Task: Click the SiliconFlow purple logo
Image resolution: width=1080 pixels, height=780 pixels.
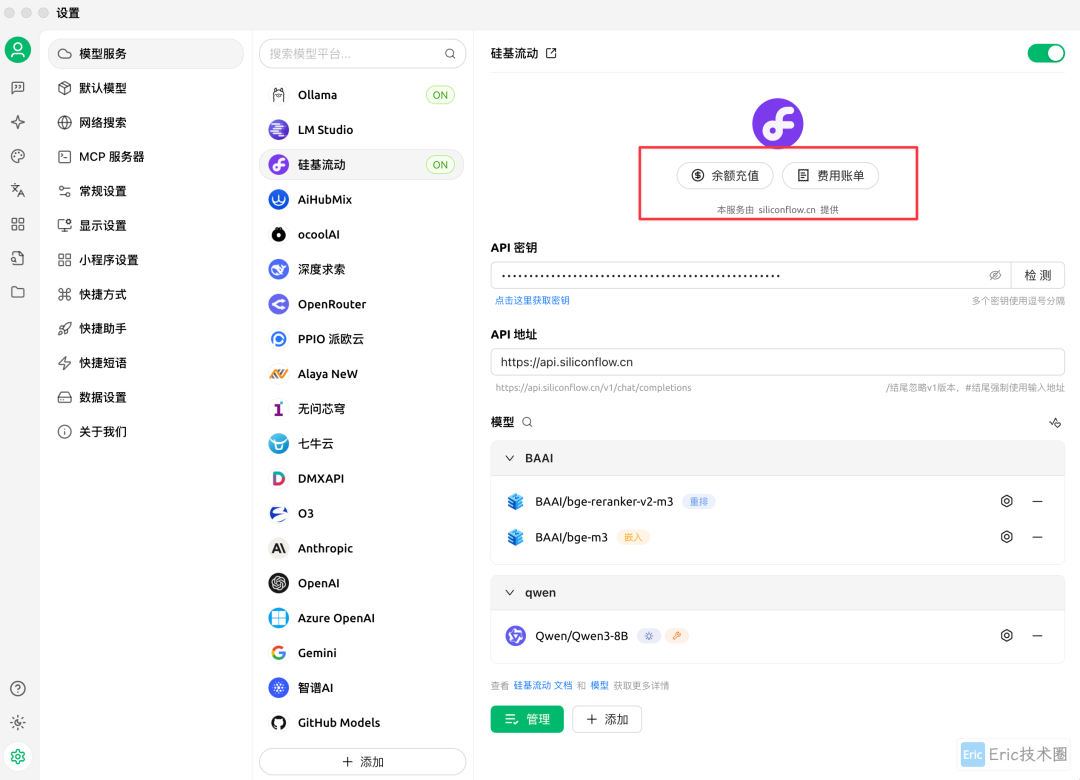Action: coord(778,123)
